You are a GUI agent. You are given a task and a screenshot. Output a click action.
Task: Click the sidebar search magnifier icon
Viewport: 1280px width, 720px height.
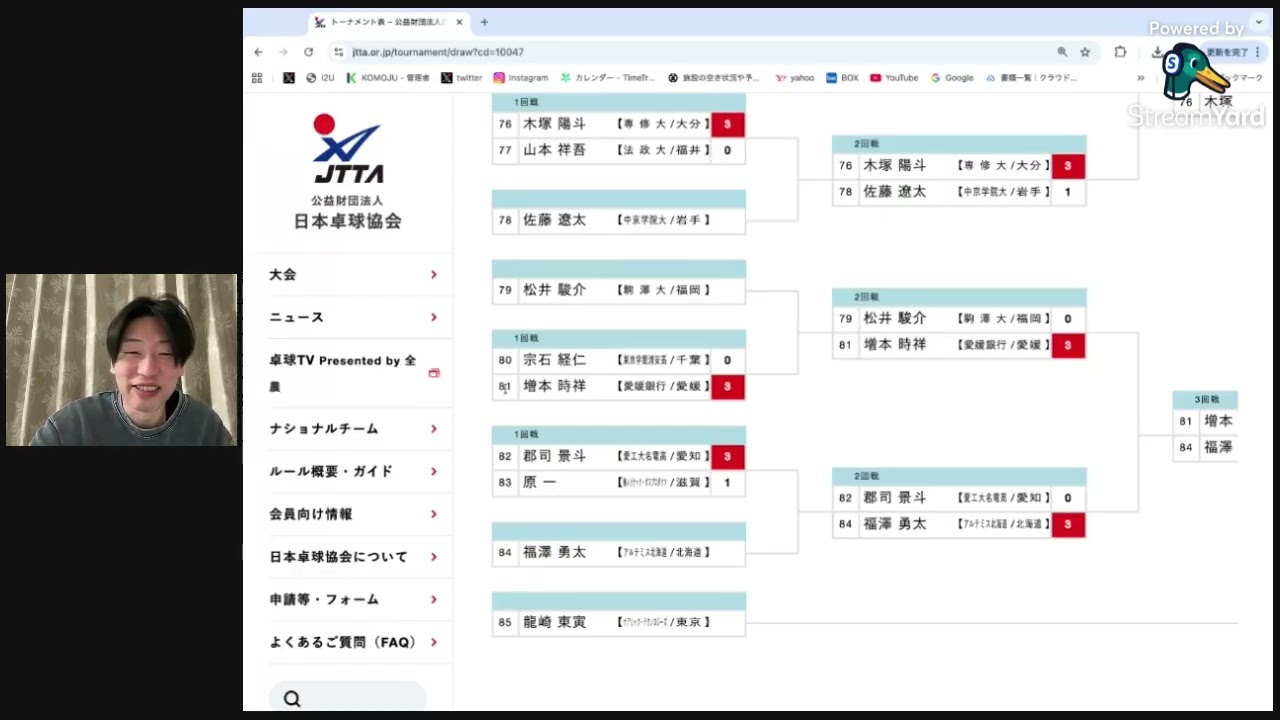pyautogui.click(x=292, y=699)
